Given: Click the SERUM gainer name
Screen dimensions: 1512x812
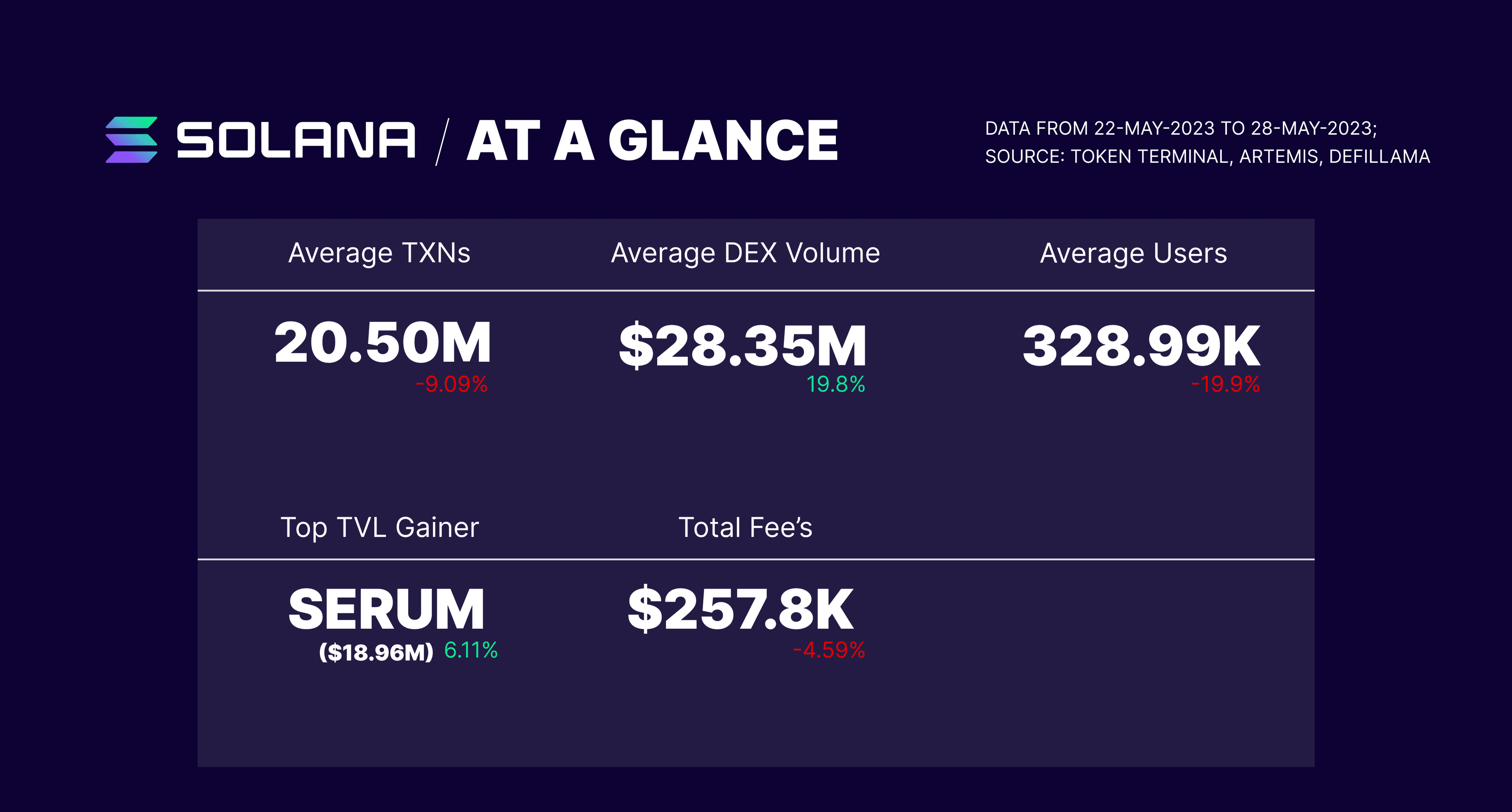Looking at the screenshot, I should point(386,609).
